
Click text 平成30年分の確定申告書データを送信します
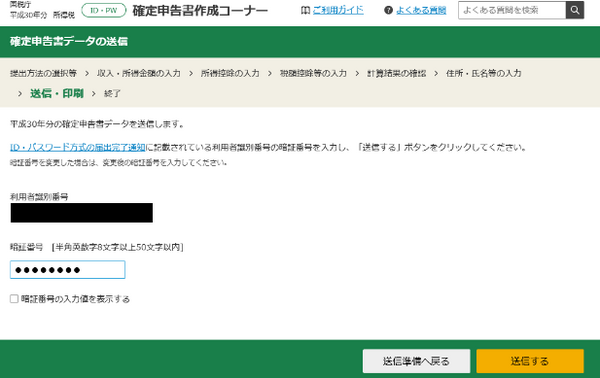pyautogui.click(x=97, y=124)
